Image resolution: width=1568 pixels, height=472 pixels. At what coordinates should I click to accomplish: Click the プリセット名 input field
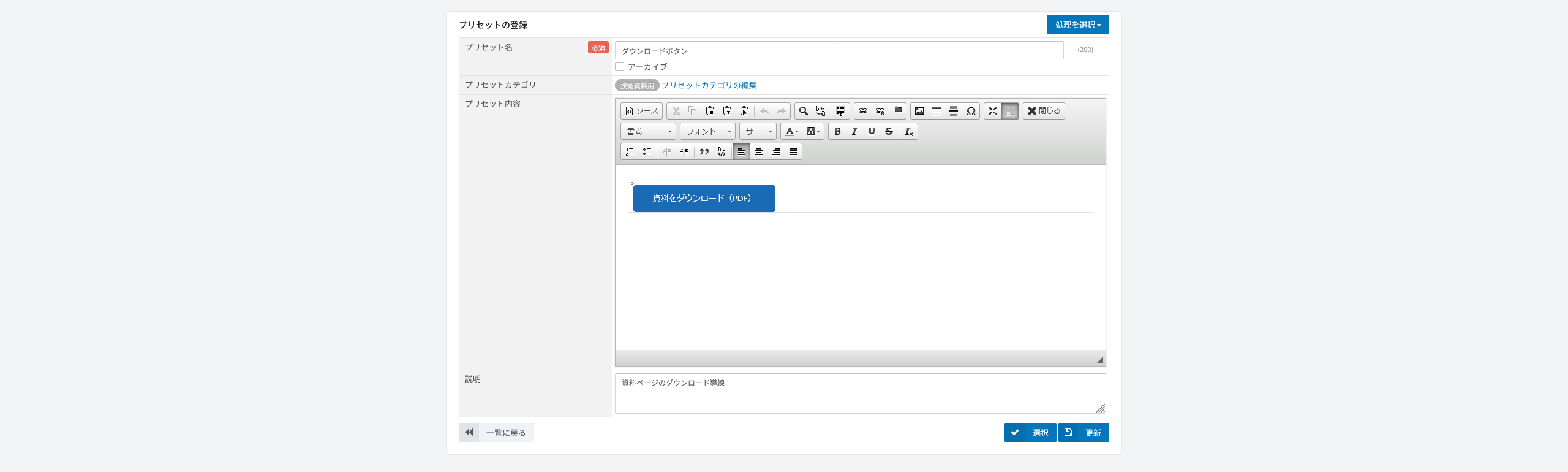(x=839, y=50)
